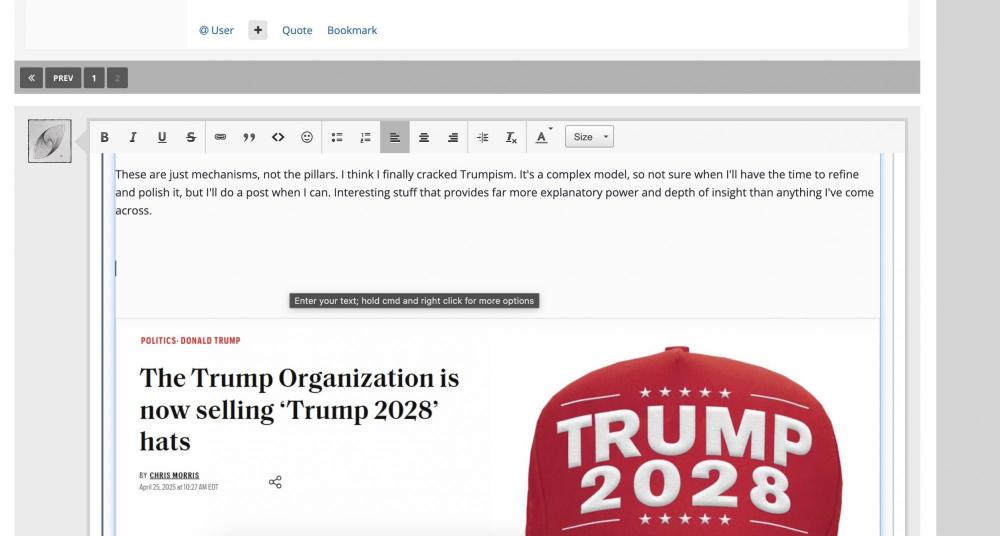Insert a block quote

(249, 137)
